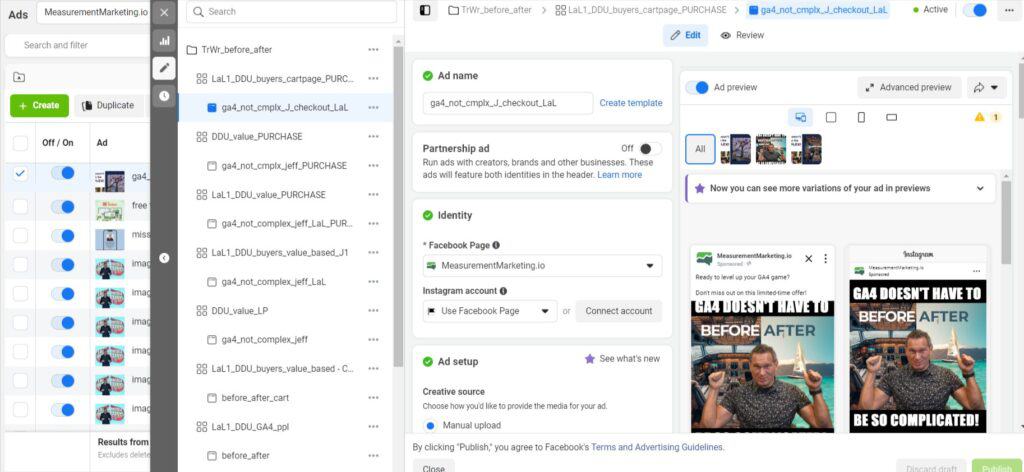
Task: Open three-dot menu for DDU_value_LP ad set
Action: pos(373,311)
